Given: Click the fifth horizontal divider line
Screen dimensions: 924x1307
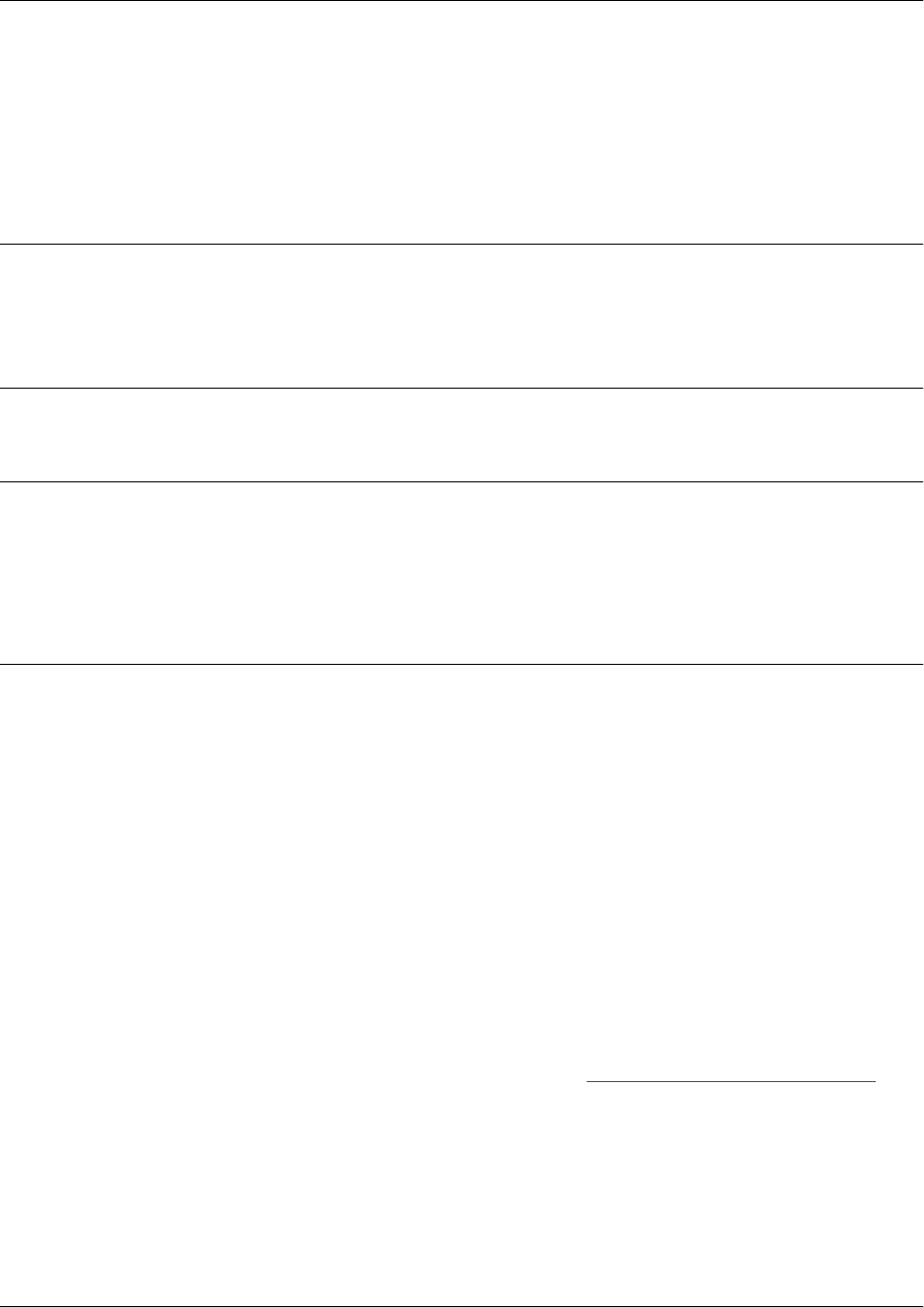Looking at the screenshot, I should point(462,664).
